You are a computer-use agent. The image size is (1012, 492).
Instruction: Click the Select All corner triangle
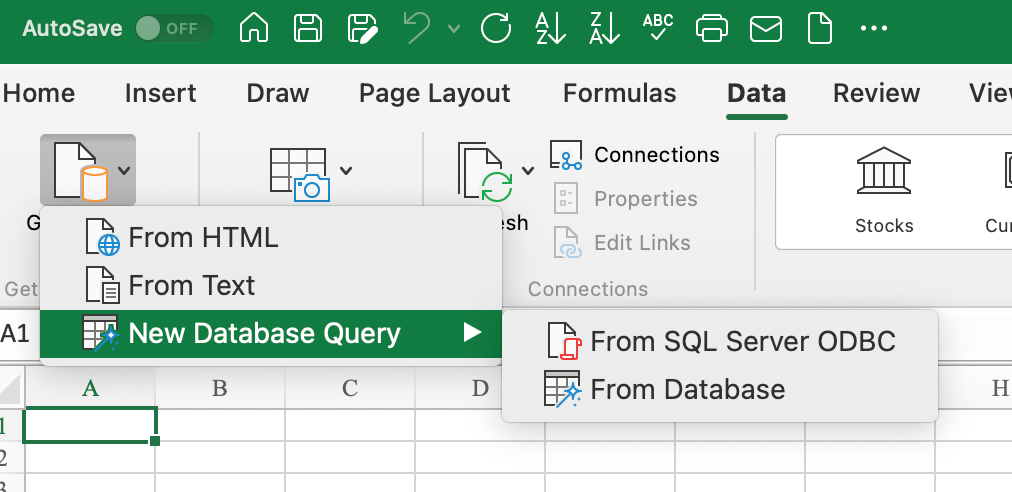(11, 389)
